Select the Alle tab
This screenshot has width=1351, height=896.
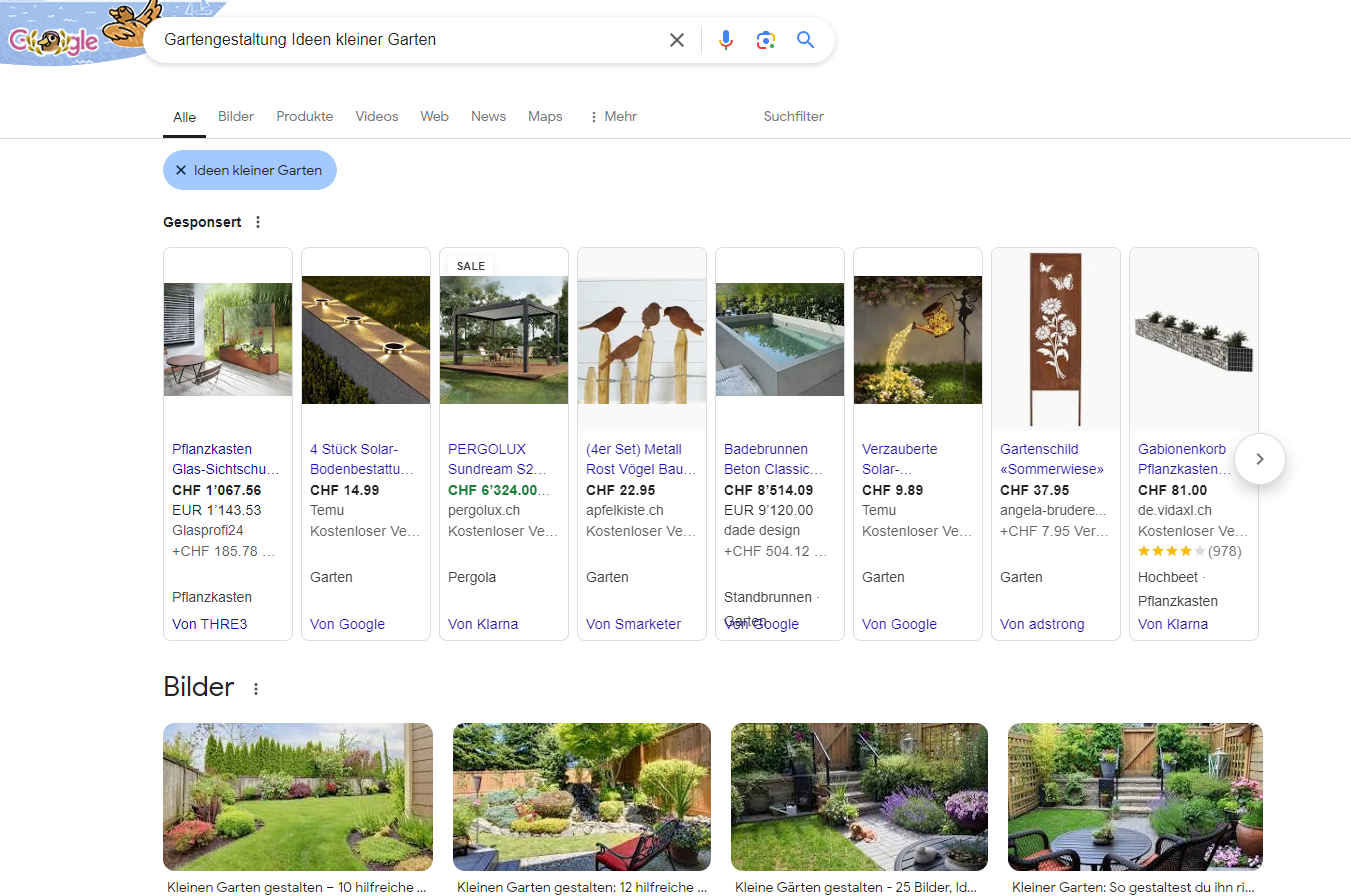[x=184, y=117]
